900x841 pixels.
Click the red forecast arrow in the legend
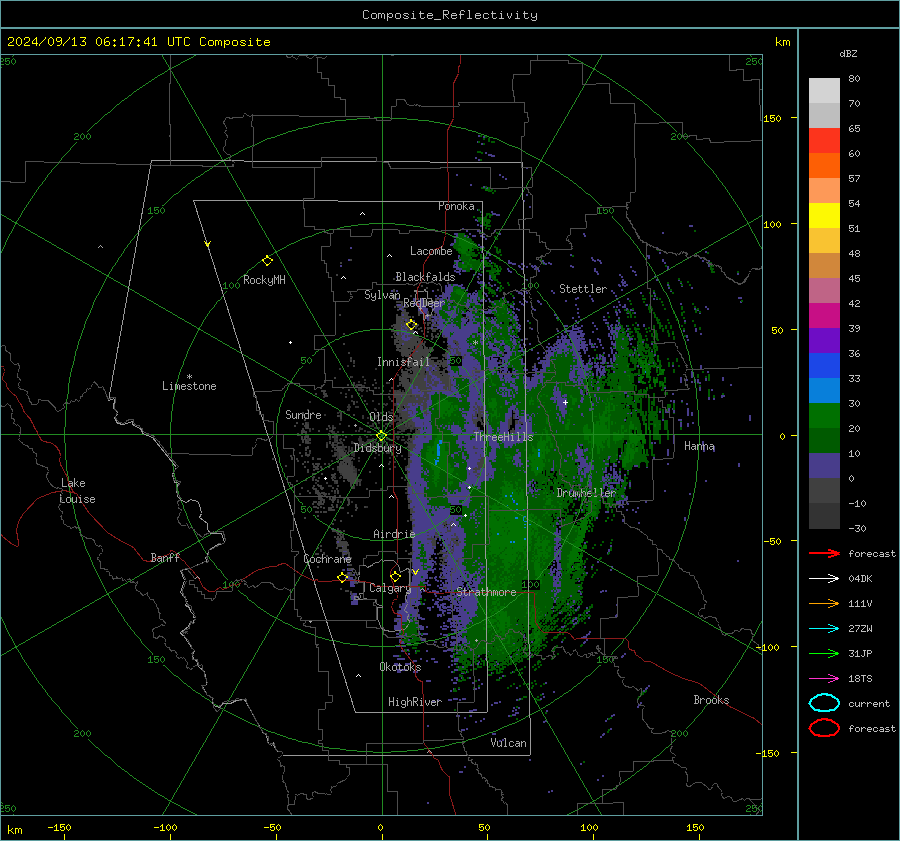[x=824, y=553]
